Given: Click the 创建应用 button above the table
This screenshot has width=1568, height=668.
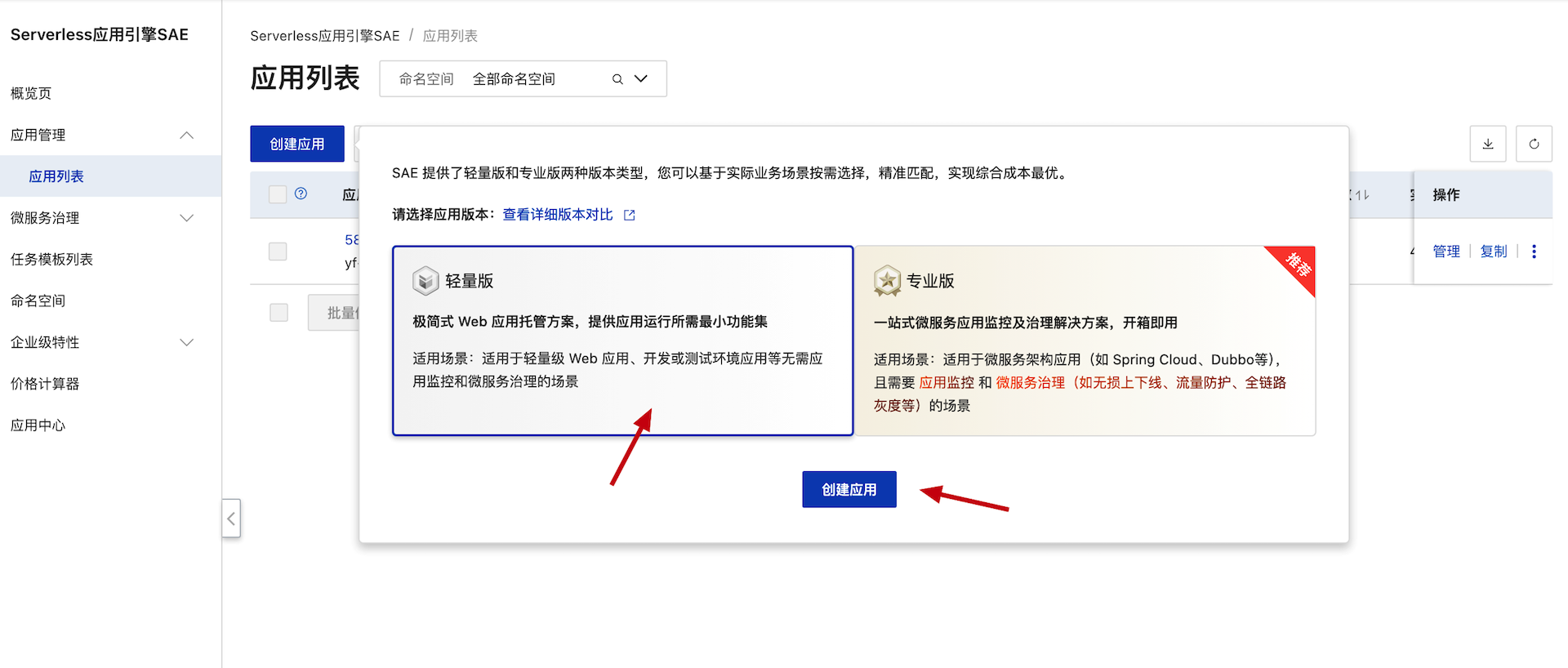Looking at the screenshot, I should 297,144.
